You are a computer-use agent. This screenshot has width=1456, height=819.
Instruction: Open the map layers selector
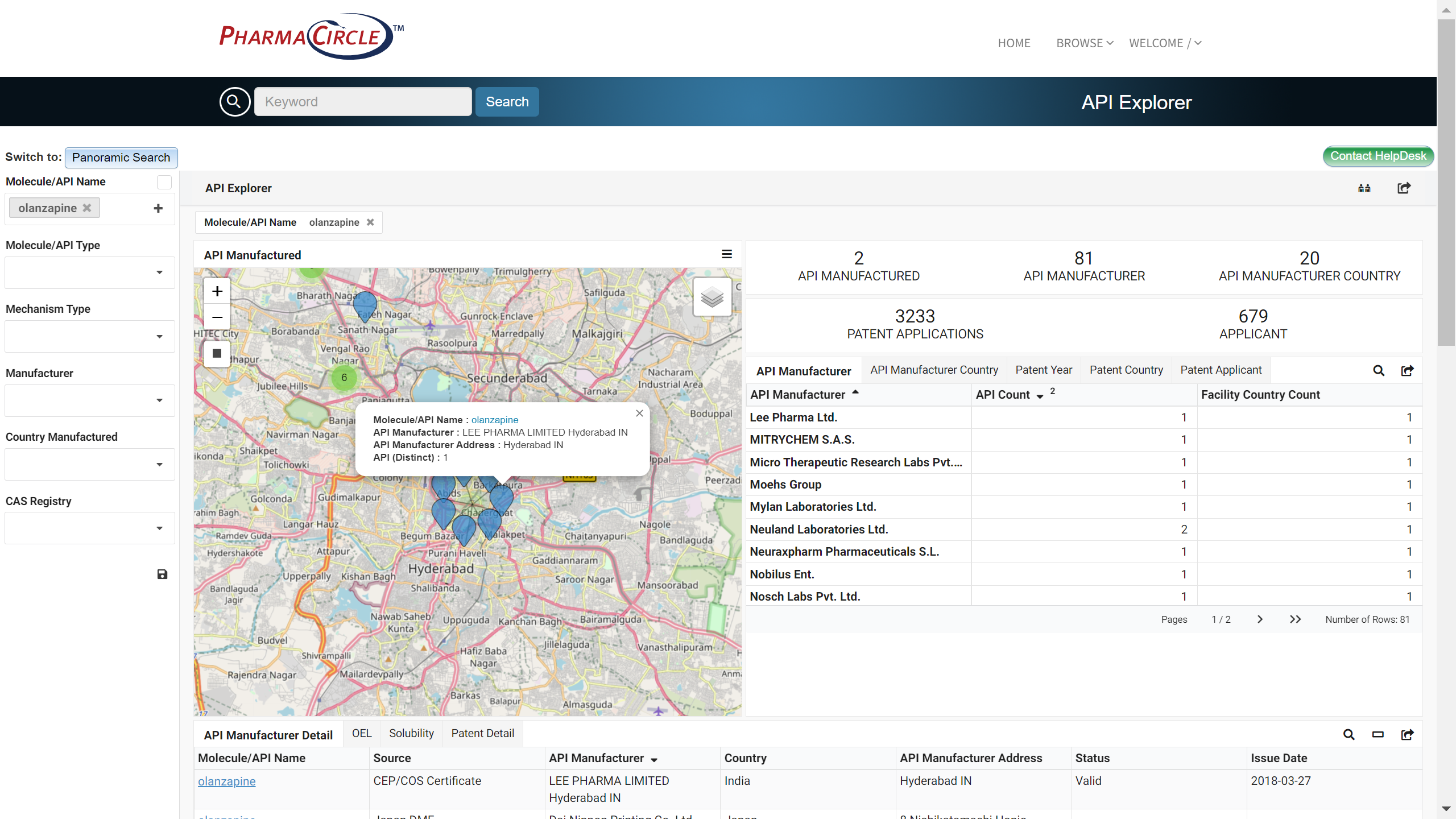click(712, 297)
